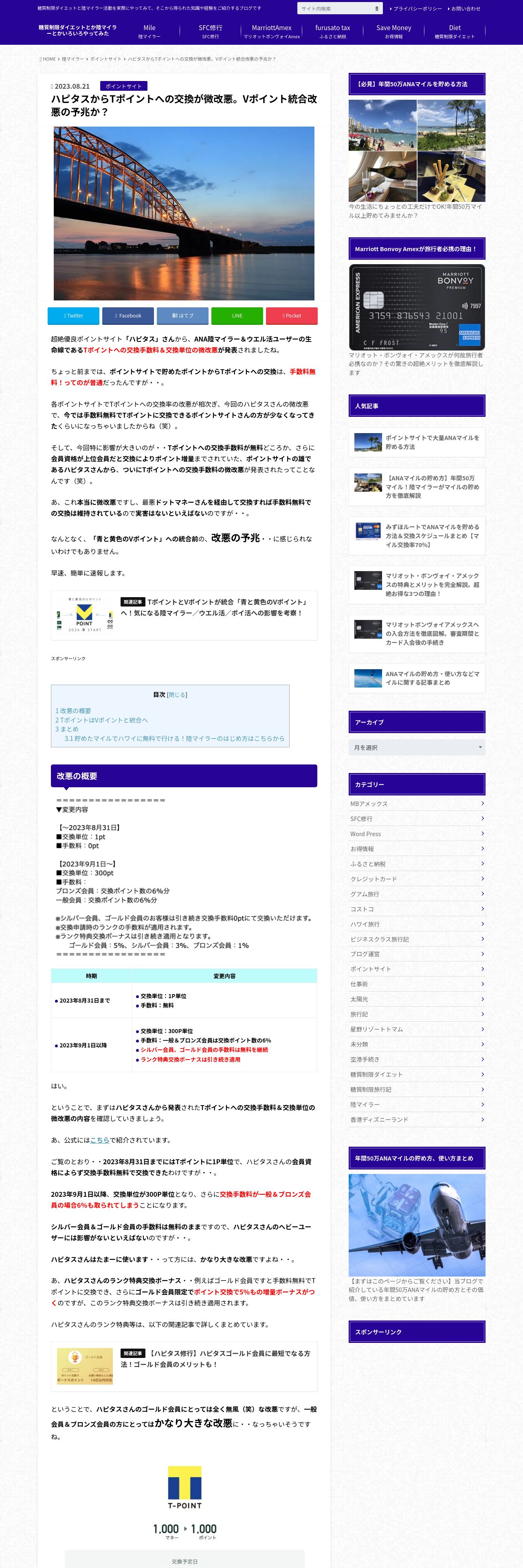Viewport: 523px width, 1568px height.
Task: Click the ポイントサイト category tag
Action: pyautogui.click(x=123, y=86)
